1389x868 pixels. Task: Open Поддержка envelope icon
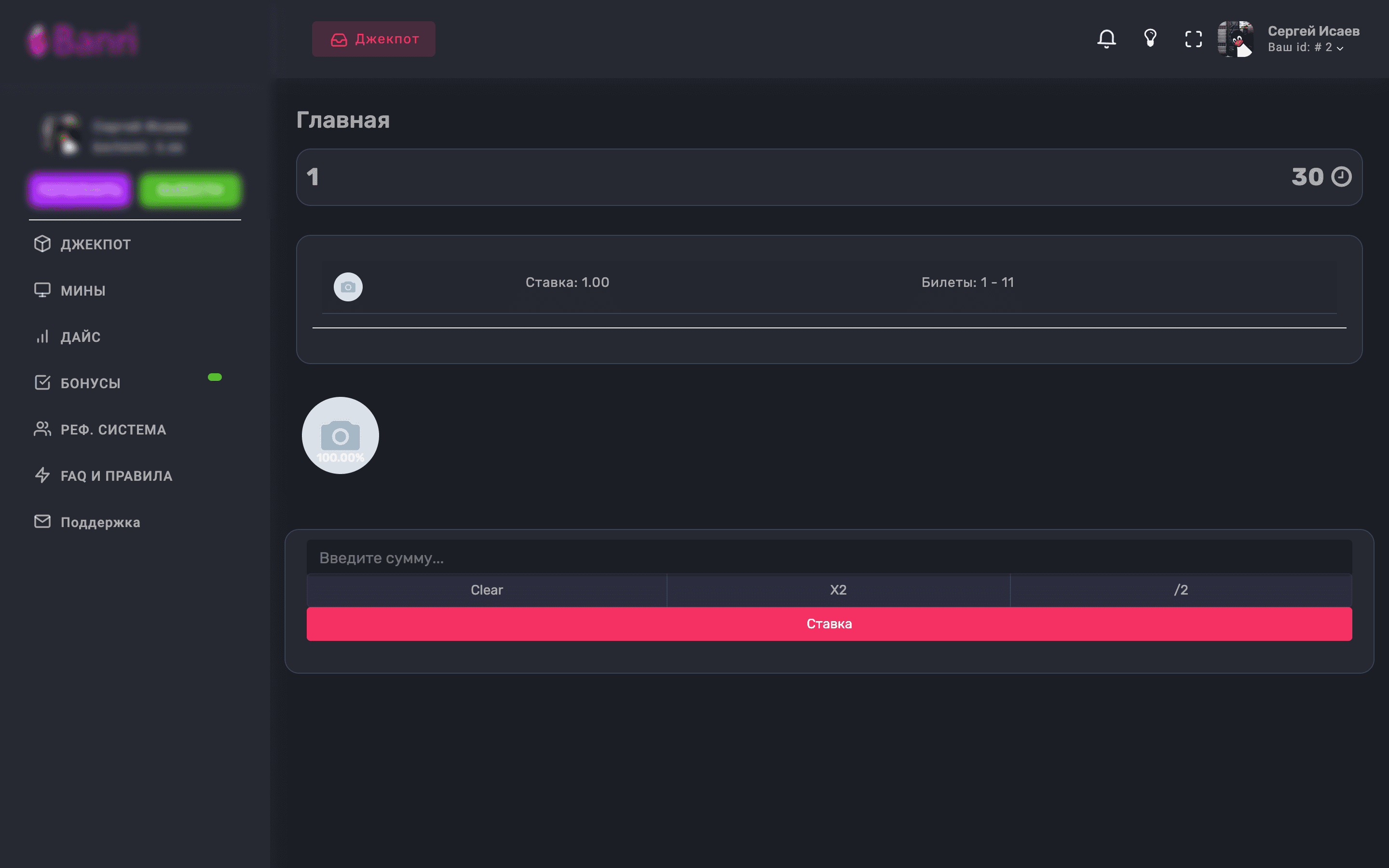point(42,521)
